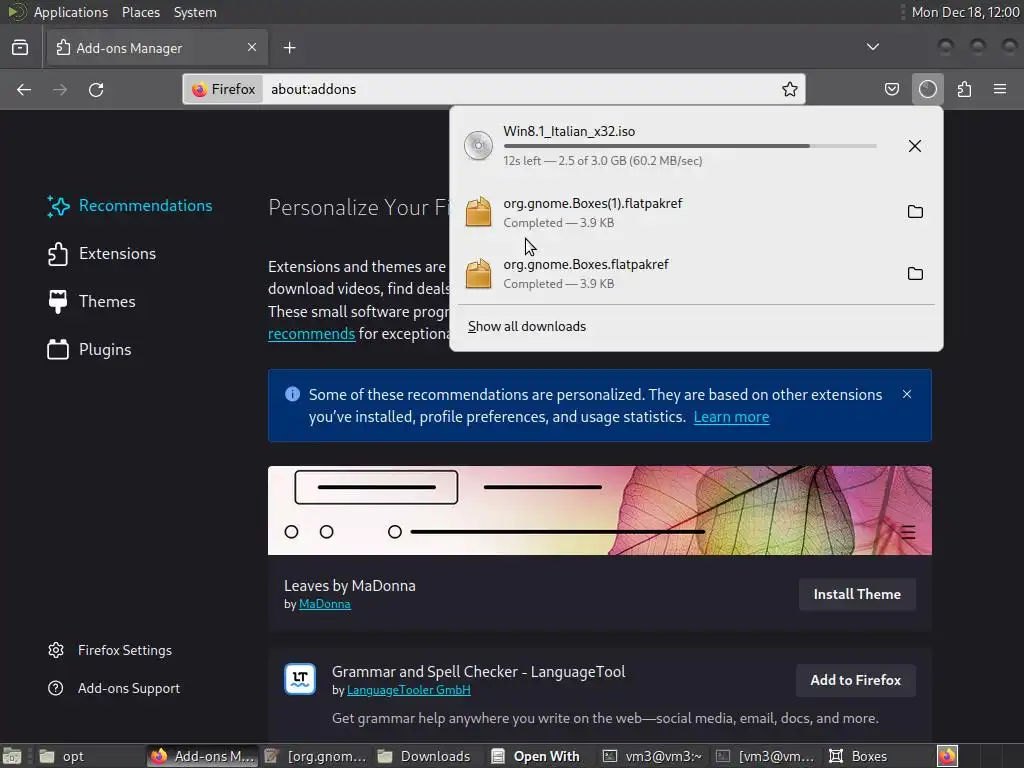The width and height of the screenshot is (1024, 768).
Task: Reload the current page
Action: click(x=96, y=89)
